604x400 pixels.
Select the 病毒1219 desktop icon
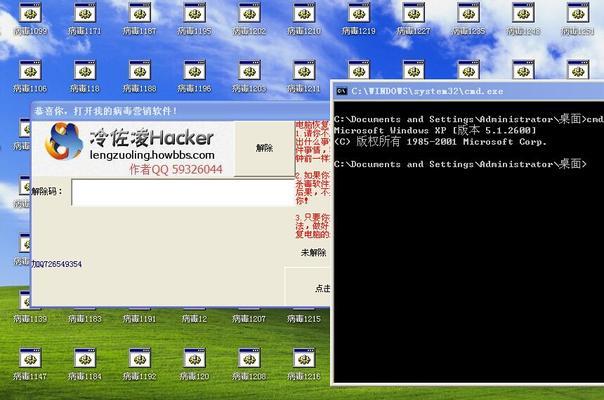pos(359,19)
